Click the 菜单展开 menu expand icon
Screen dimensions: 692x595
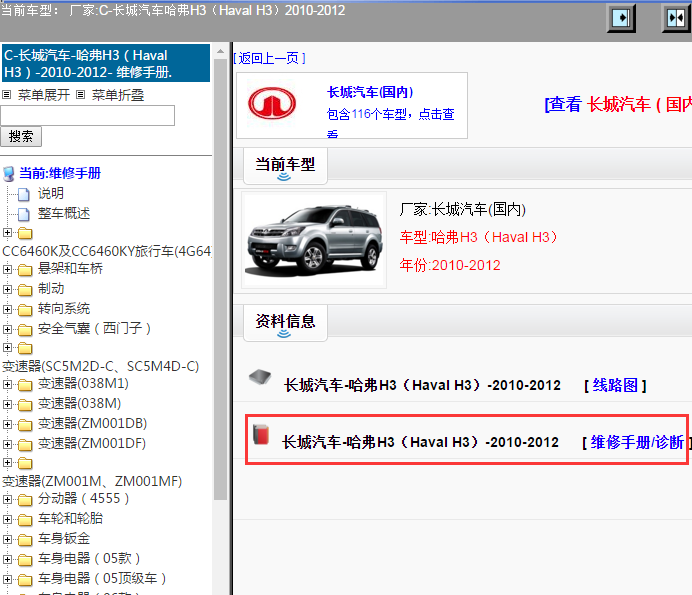(7, 94)
